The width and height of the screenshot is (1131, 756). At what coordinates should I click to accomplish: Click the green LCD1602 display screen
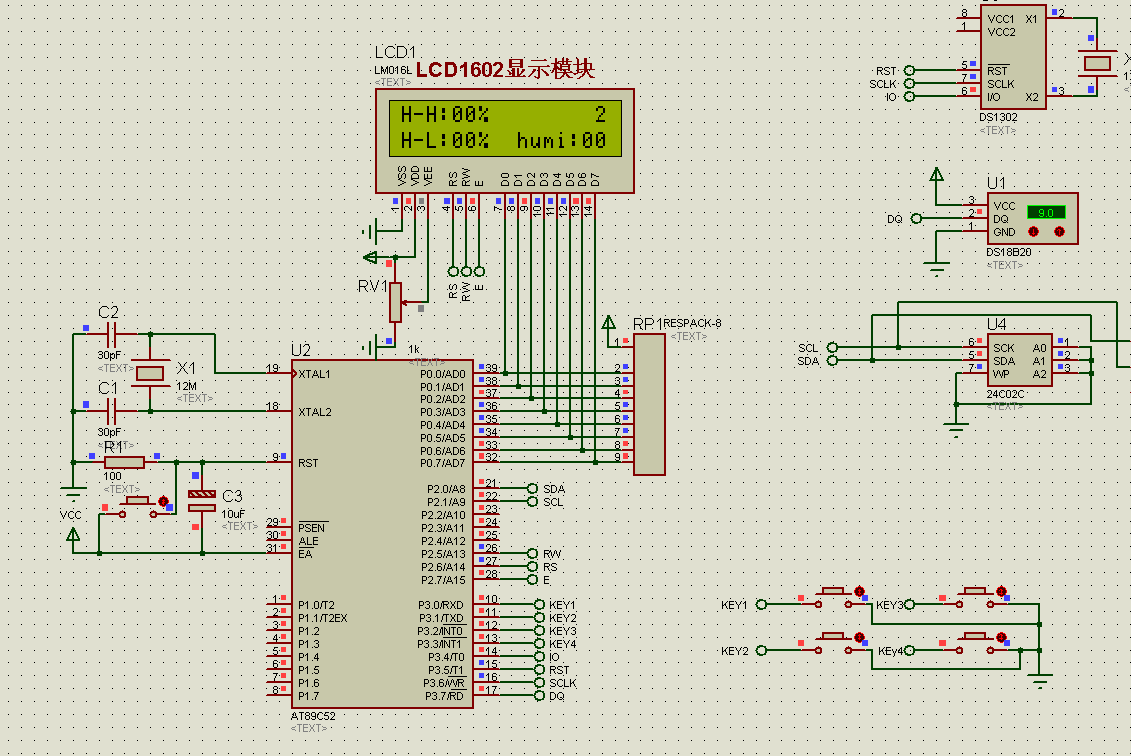pyautogui.click(x=505, y=128)
